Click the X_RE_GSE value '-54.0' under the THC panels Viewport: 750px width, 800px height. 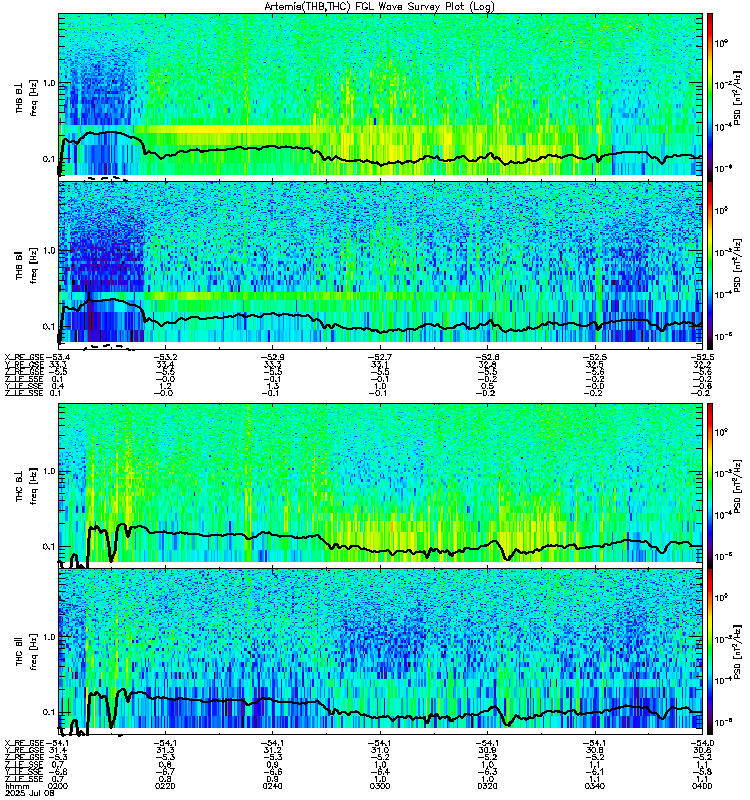(x=702, y=743)
